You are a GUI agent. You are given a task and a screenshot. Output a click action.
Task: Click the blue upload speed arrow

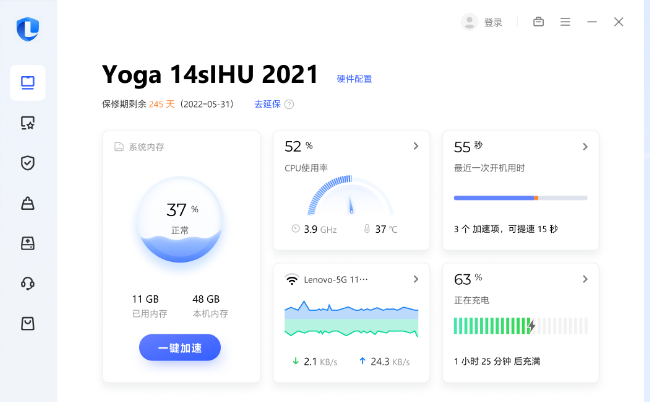362,361
